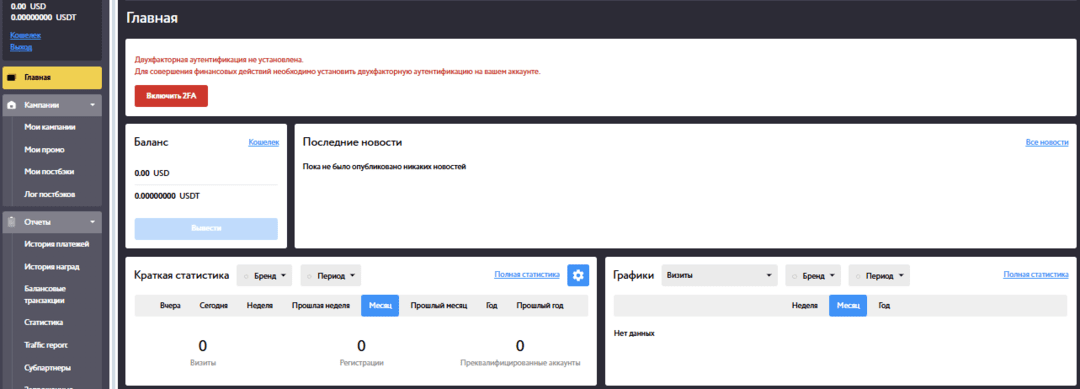Click the Выход logout link

click(x=21, y=47)
